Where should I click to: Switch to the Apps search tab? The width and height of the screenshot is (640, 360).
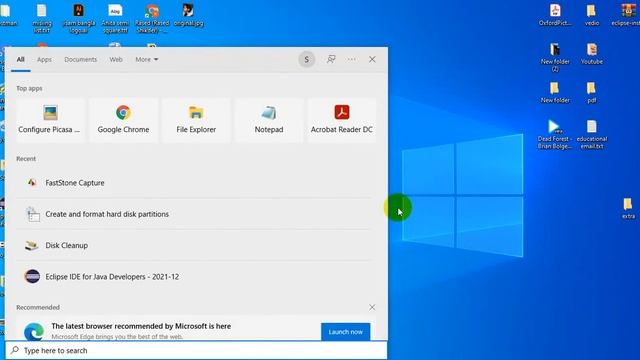44,60
